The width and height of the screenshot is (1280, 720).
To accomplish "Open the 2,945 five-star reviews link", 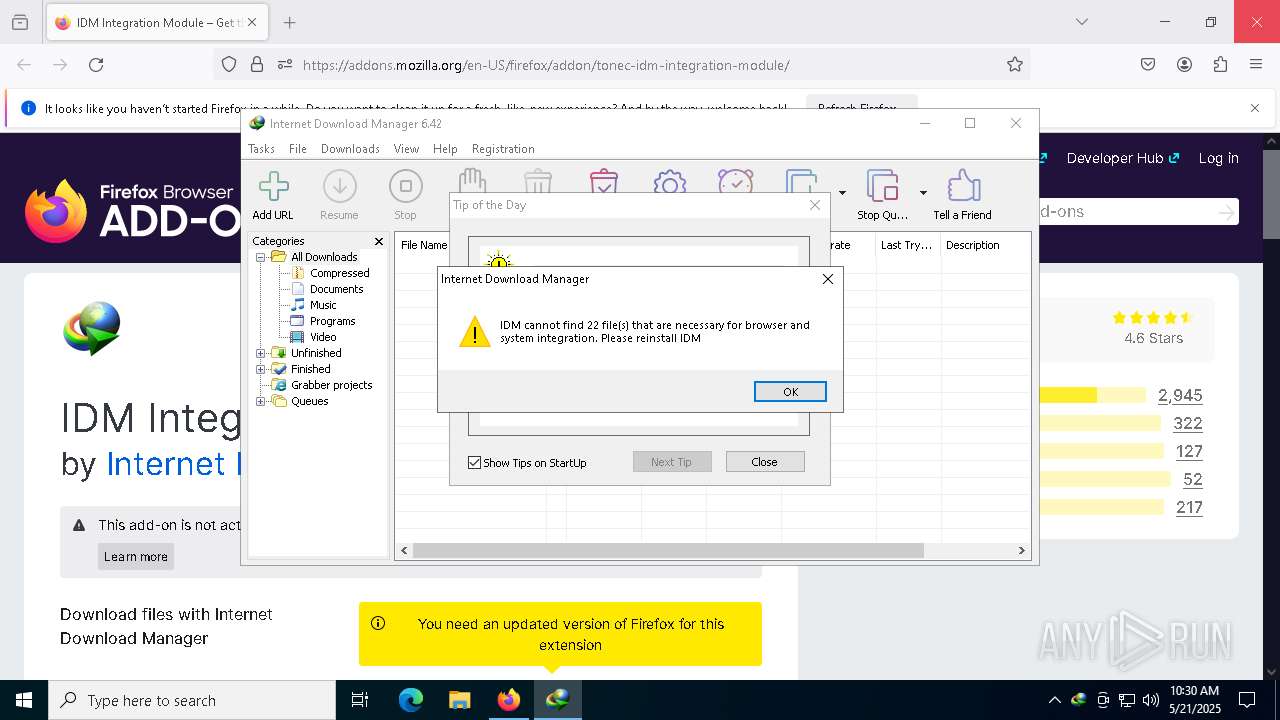I will [x=1180, y=395].
